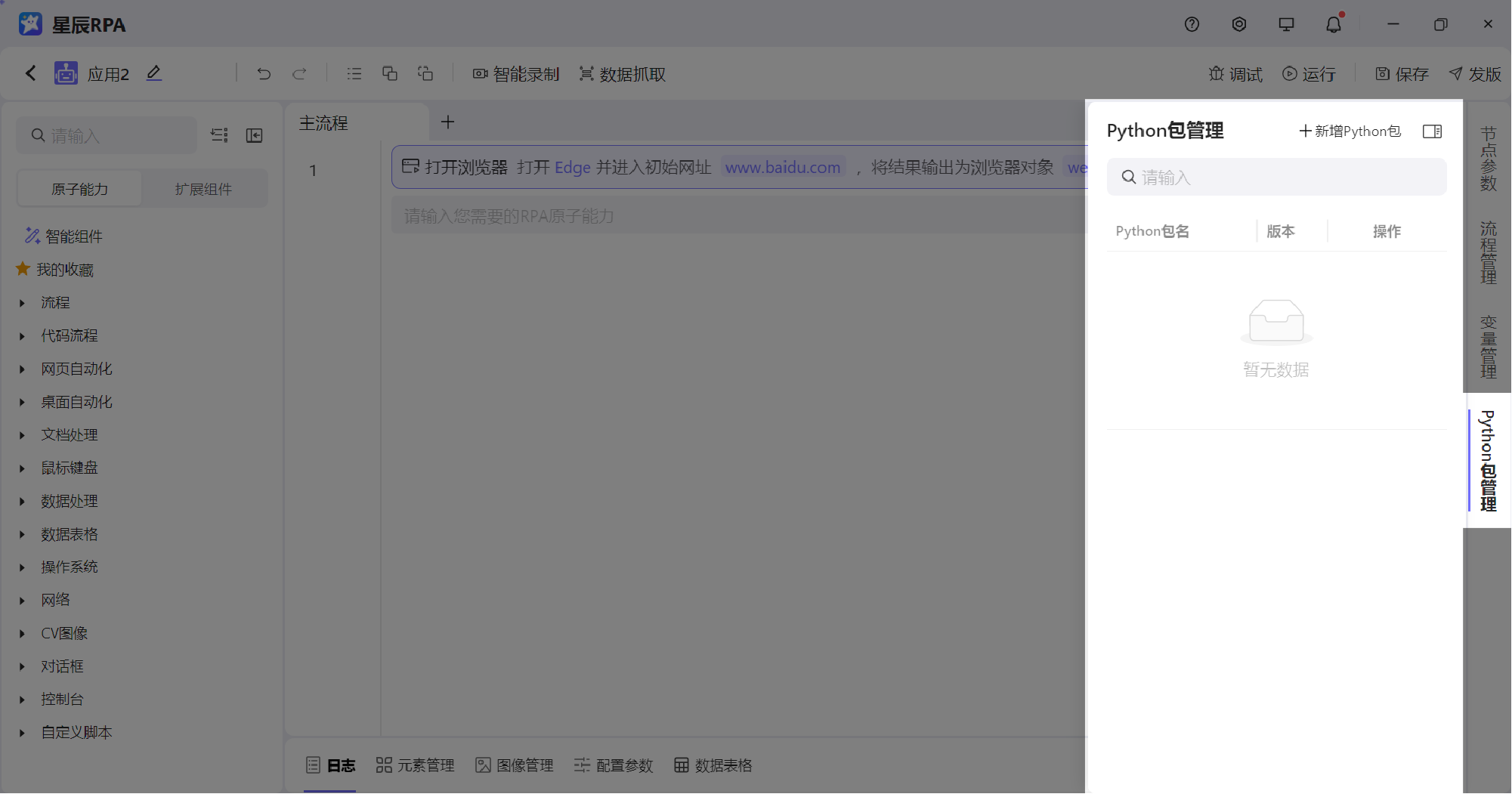Click the 运行 button to run the flow
1512x794 pixels.
coord(1309,73)
